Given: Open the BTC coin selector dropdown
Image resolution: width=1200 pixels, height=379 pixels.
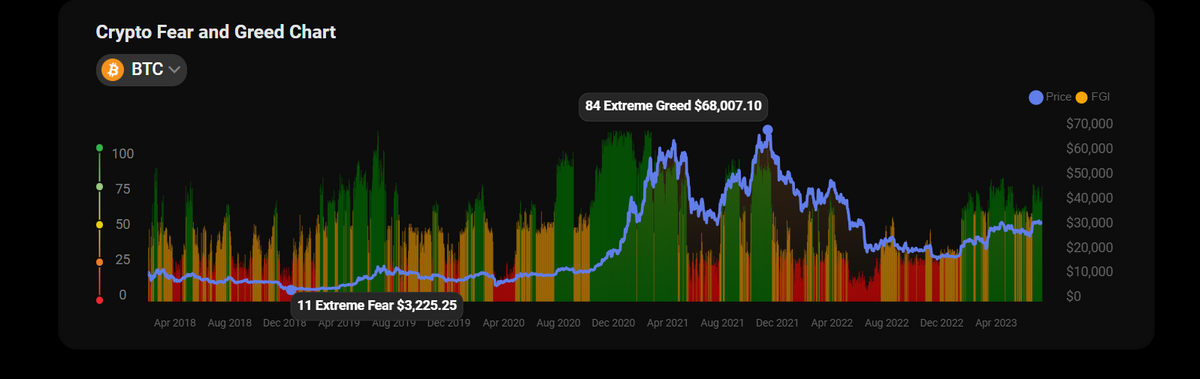Looking at the screenshot, I should [141, 70].
